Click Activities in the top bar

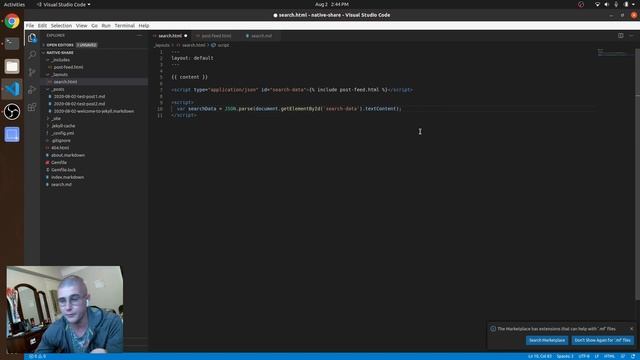[14, 4]
